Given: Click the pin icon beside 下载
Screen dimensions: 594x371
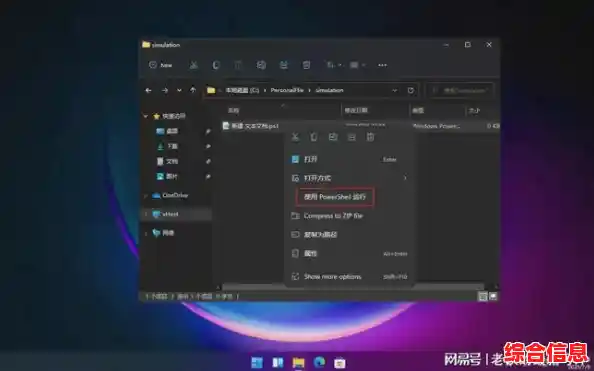Looking at the screenshot, I should click(x=208, y=146).
